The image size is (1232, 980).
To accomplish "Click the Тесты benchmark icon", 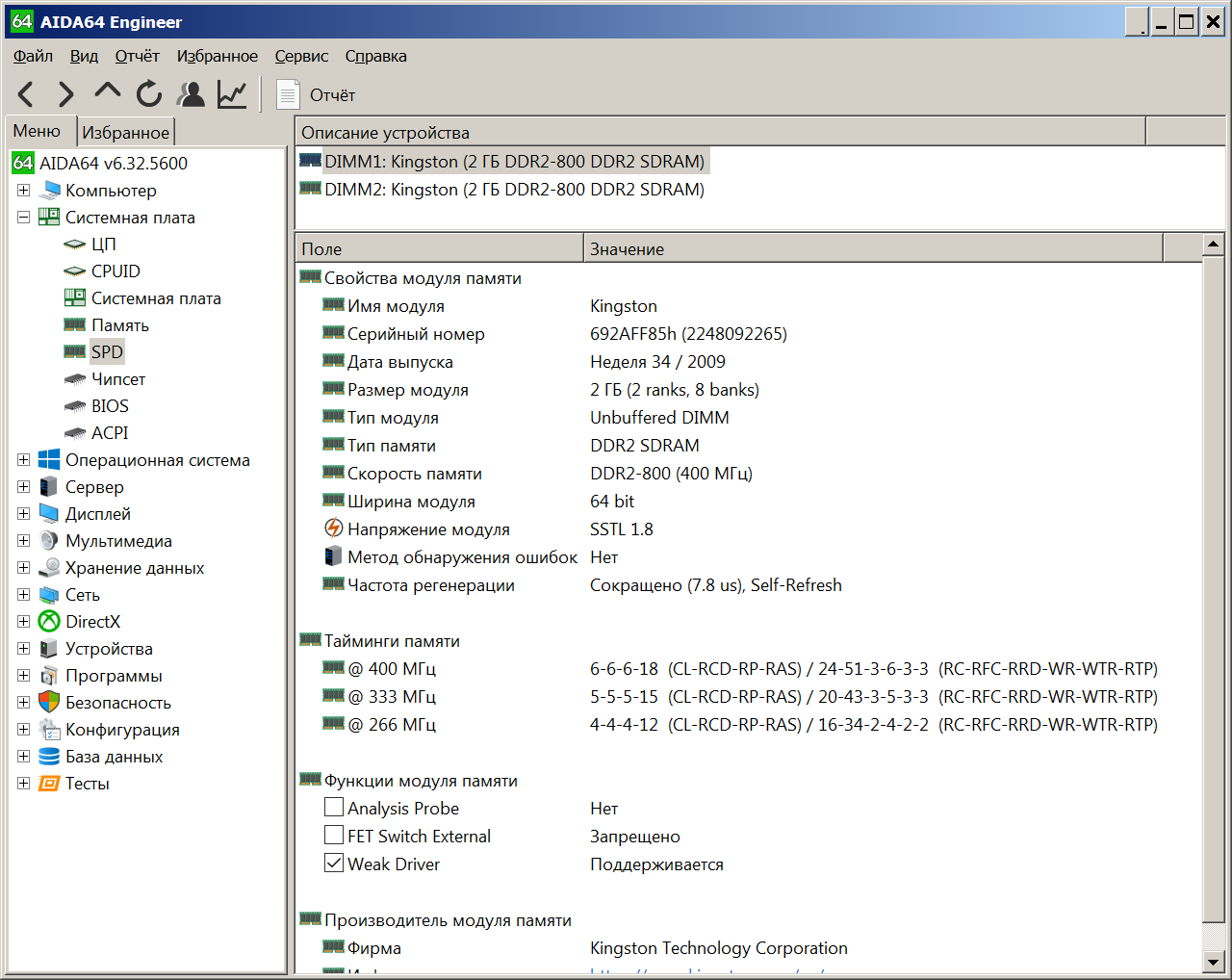I will click(x=49, y=784).
